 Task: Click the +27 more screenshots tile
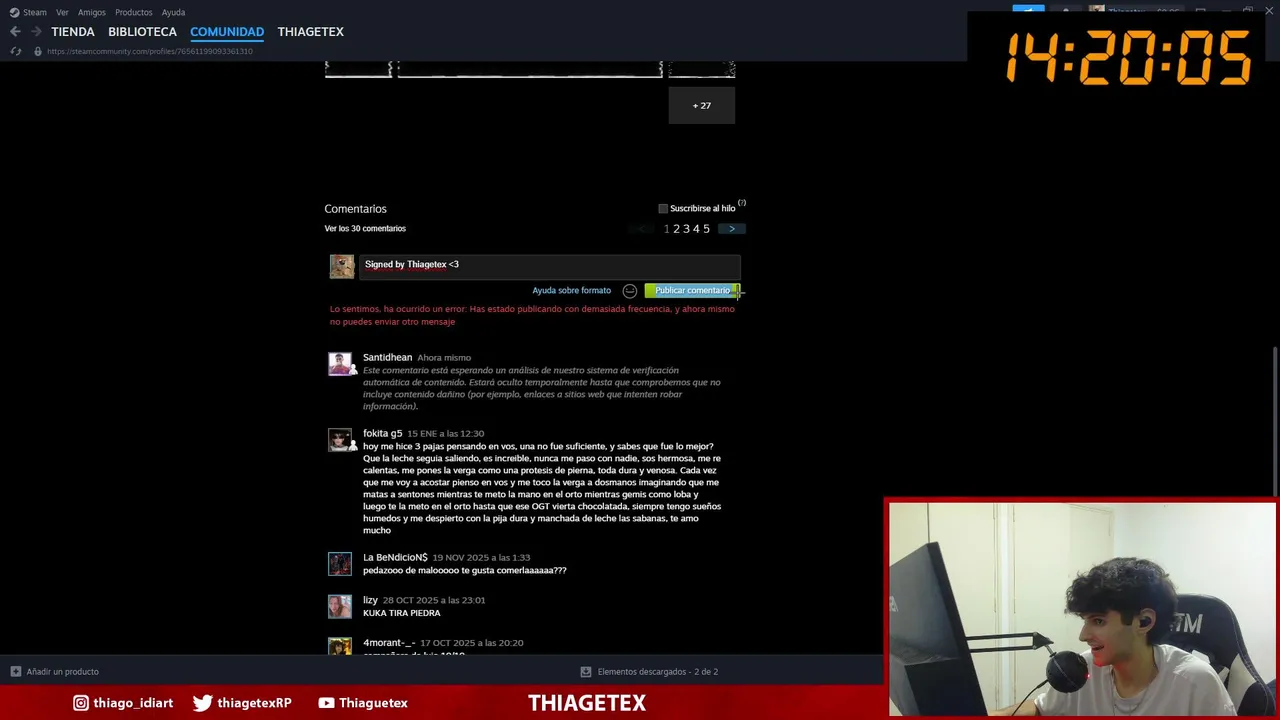coord(702,105)
